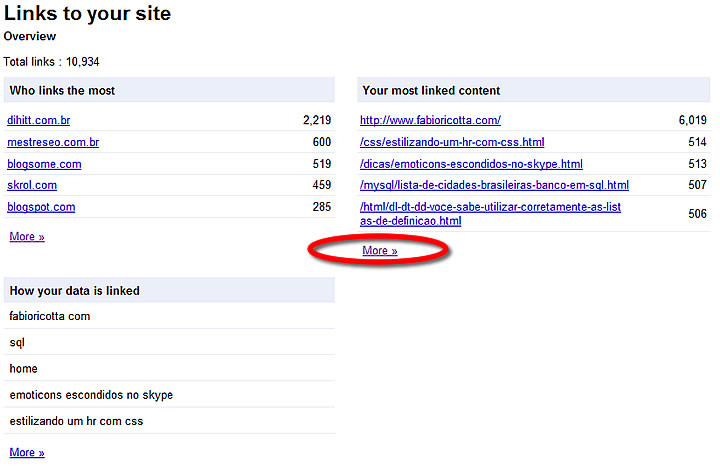The image size is (720, 467).
Task: Select 'emoticons escondidos no skype' anchor text
Action: tap(91, 395)
